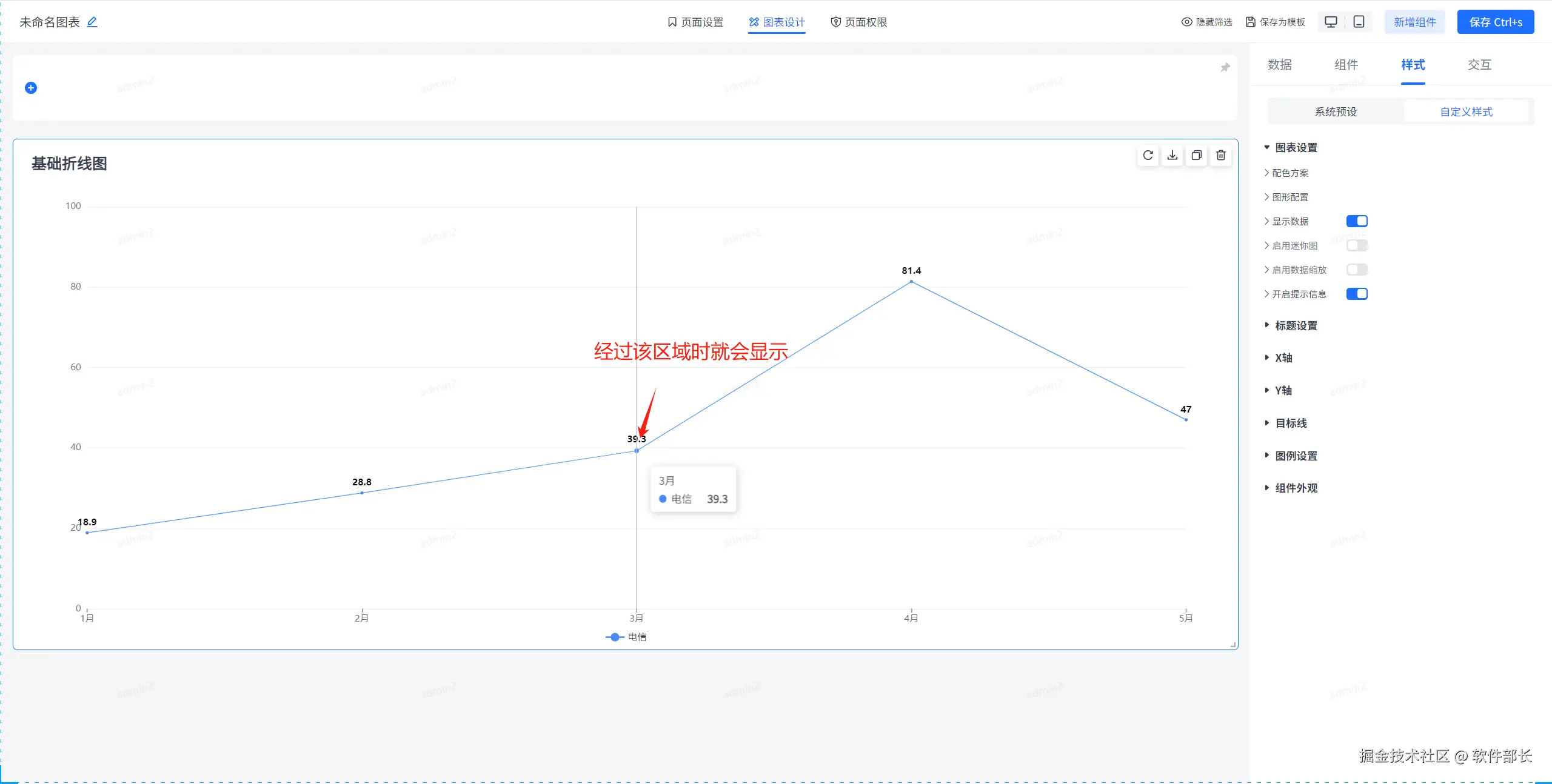Click the blue plus icon in the filter bar

pyautogui.click(x=31, y=88)
